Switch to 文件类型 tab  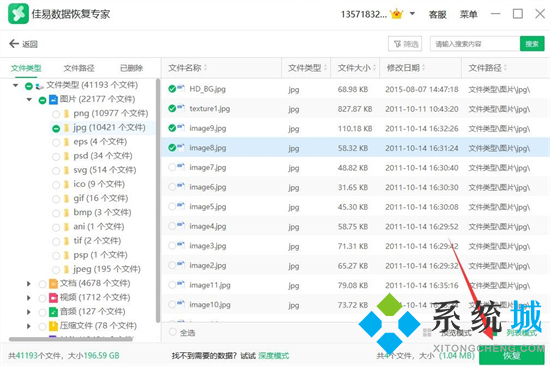(x=26, y=68)
